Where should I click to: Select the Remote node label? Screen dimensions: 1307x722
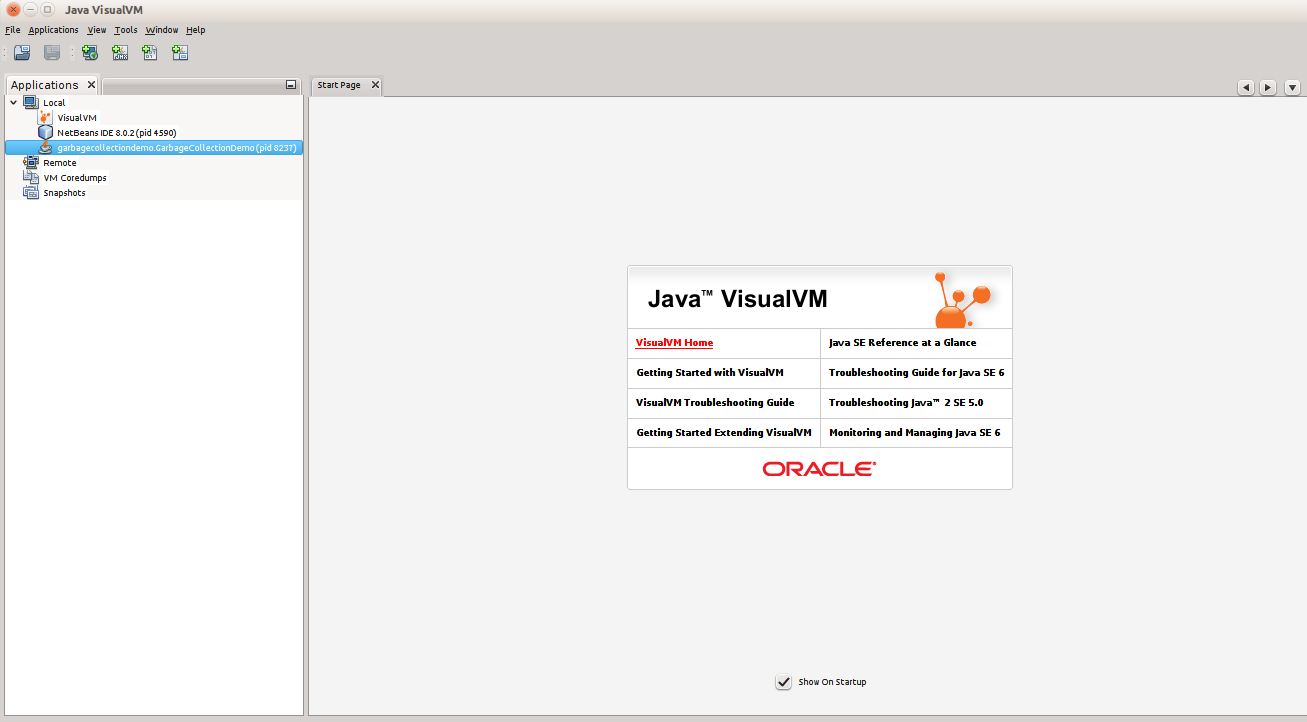pos(60,163)
